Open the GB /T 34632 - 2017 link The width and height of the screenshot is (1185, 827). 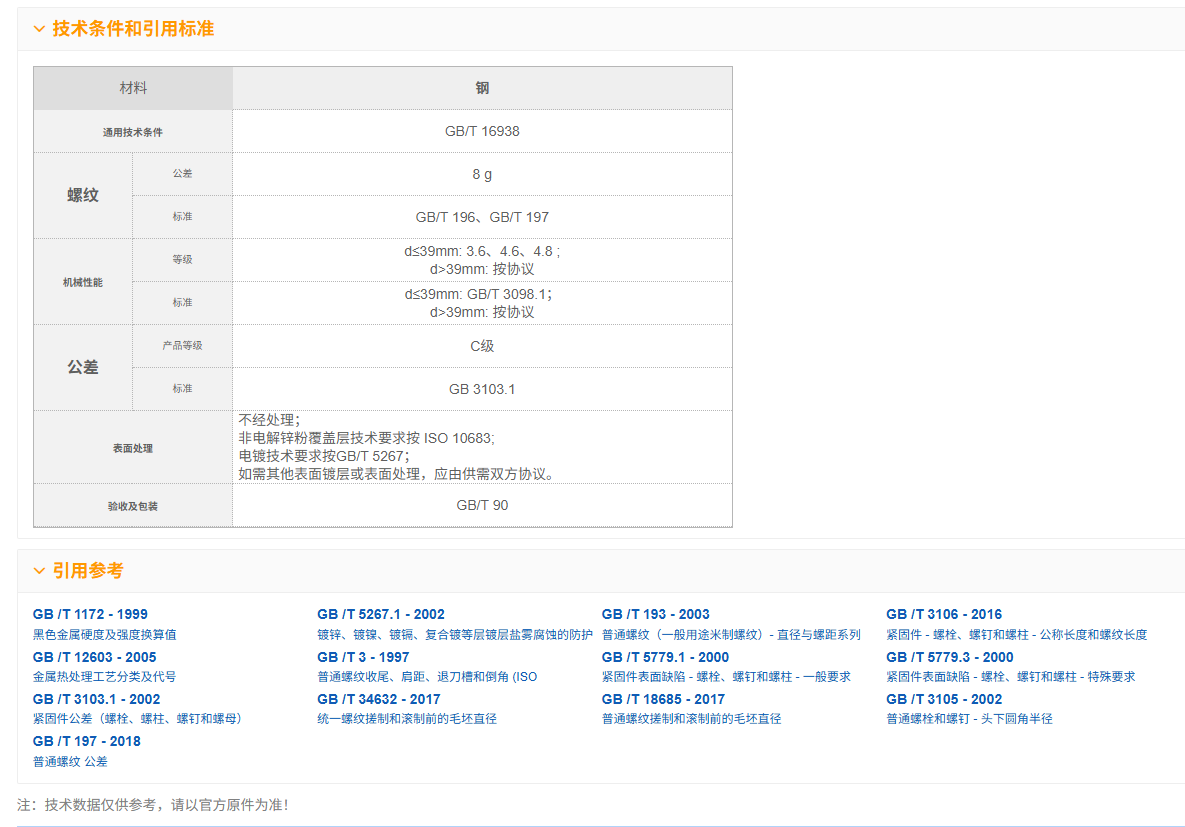pyautogui.click(x=378, y=699)
